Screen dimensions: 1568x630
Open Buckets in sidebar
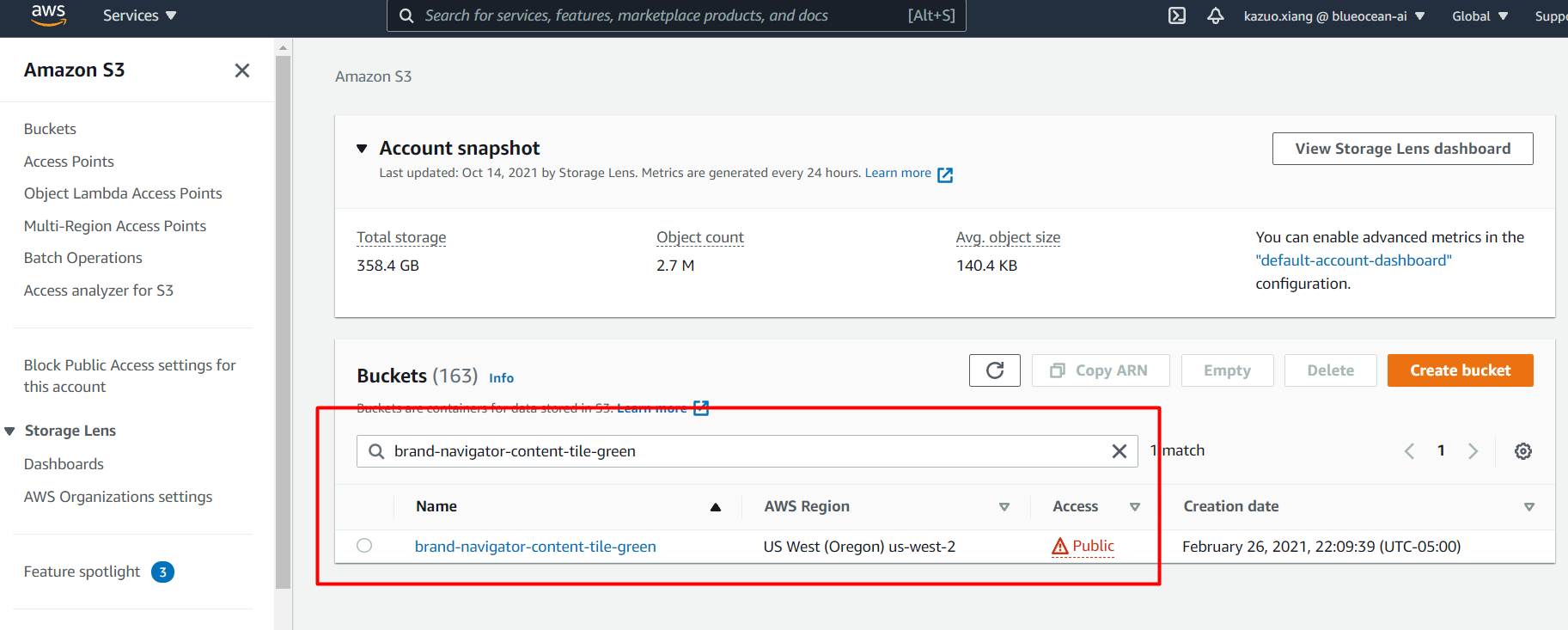tap(50, 129)
